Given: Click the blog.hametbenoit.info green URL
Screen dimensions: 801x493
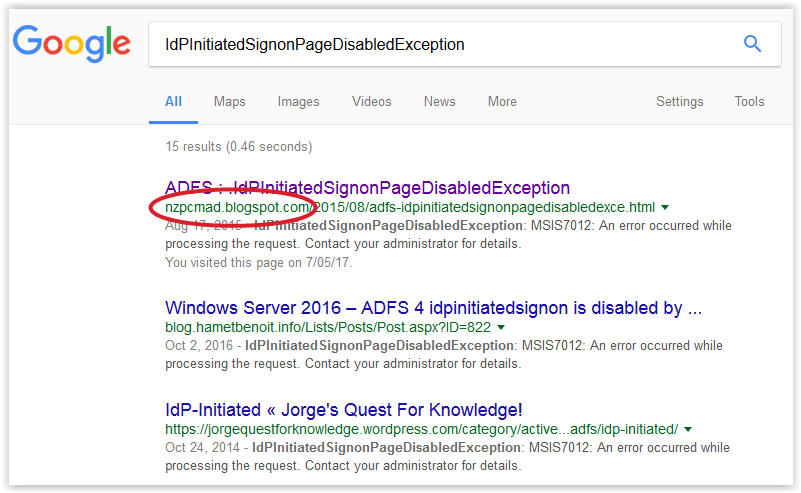Looking at the screenshot, I should 327,327.
